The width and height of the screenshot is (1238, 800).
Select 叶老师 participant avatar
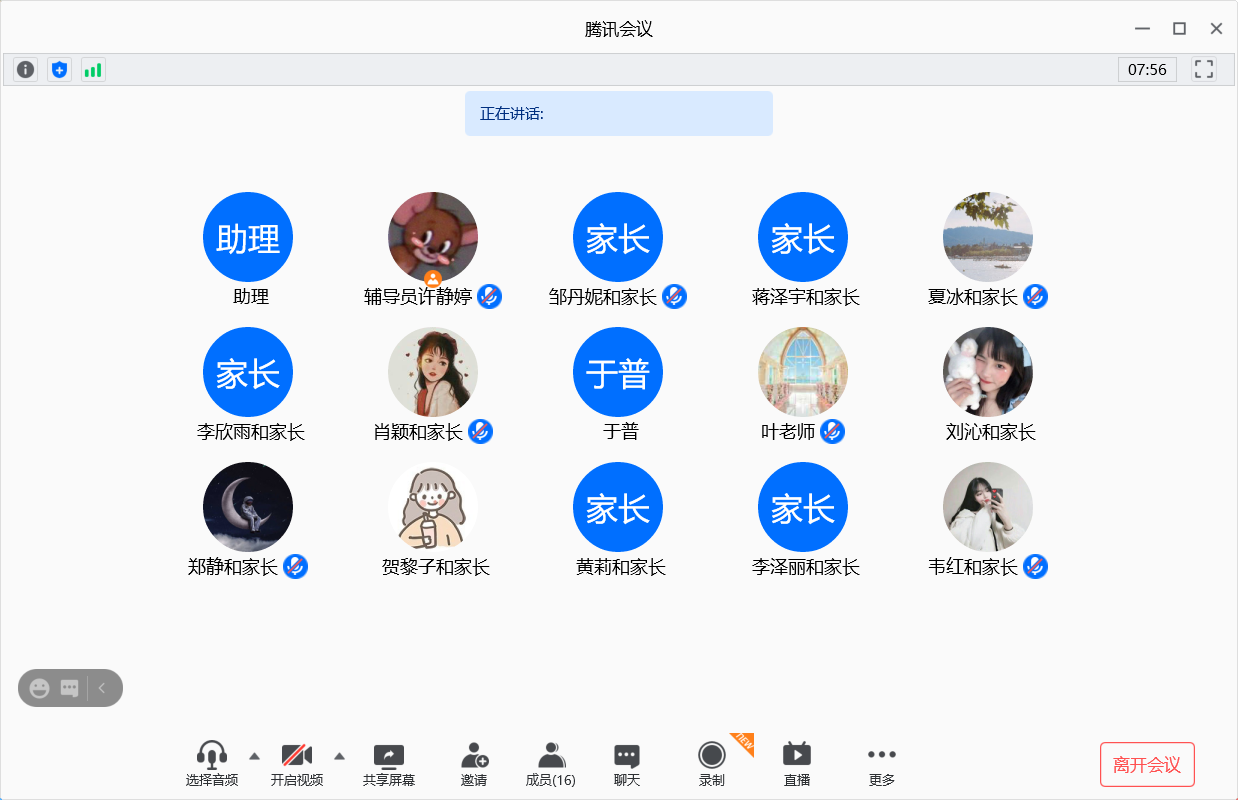pos(803,372)
